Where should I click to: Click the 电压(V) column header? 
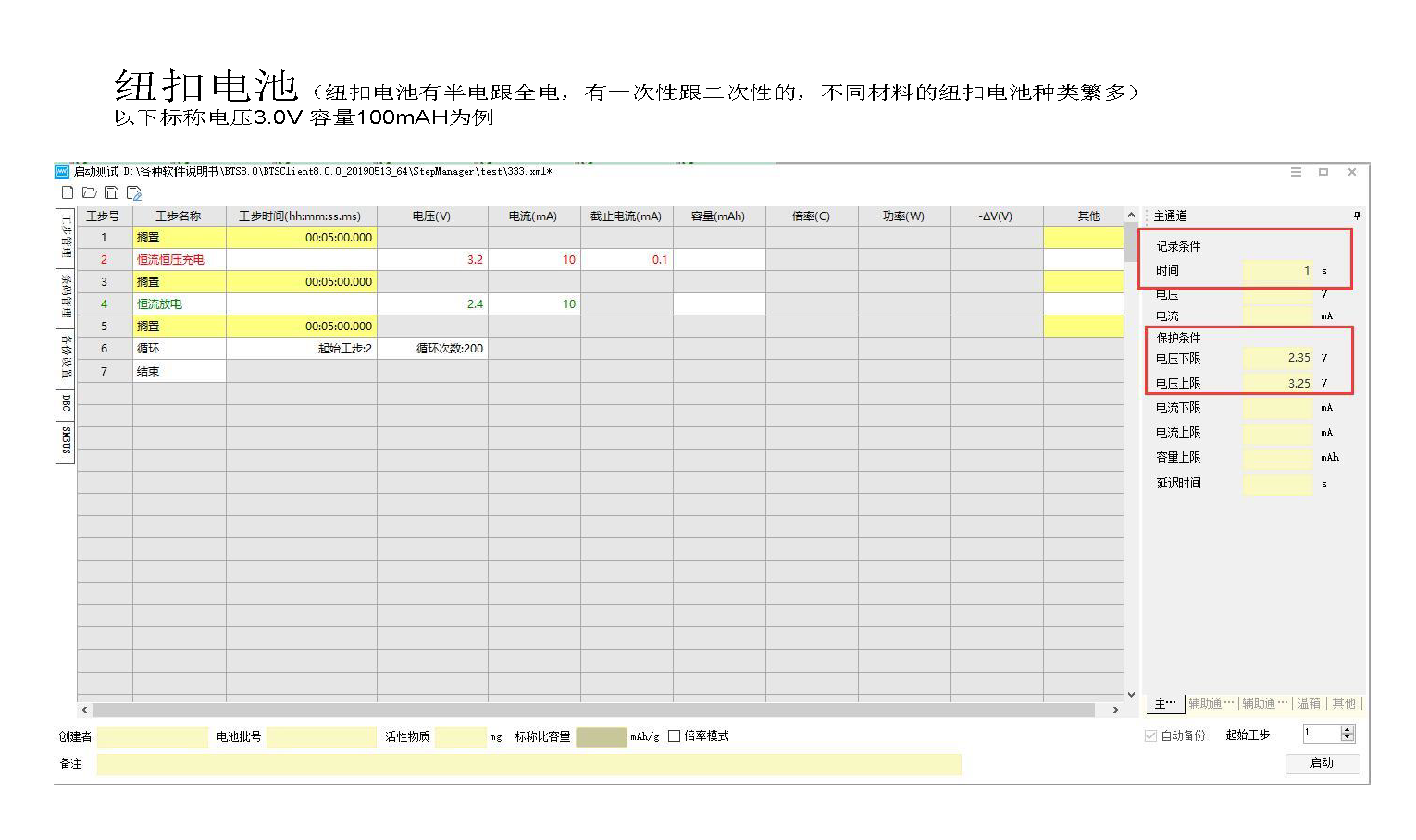[432, 216]
